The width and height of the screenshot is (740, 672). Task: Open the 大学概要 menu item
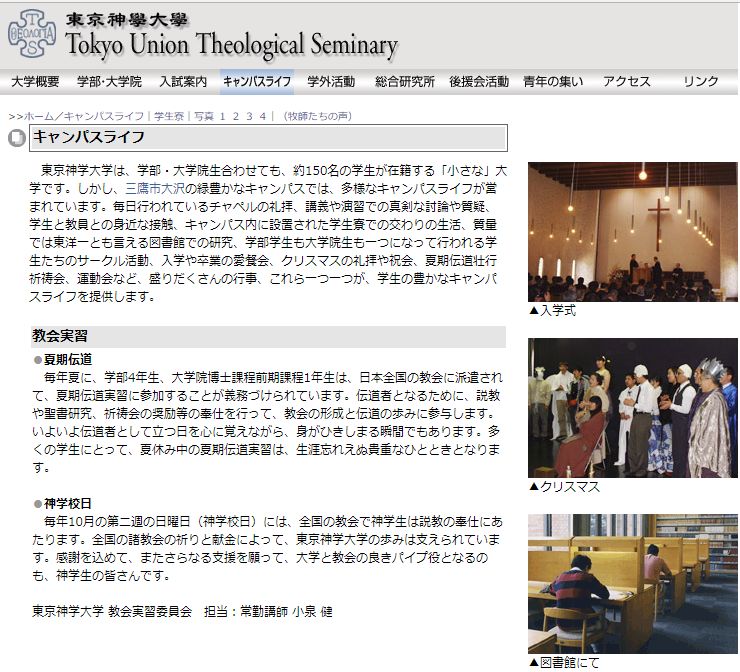point(35,82)
